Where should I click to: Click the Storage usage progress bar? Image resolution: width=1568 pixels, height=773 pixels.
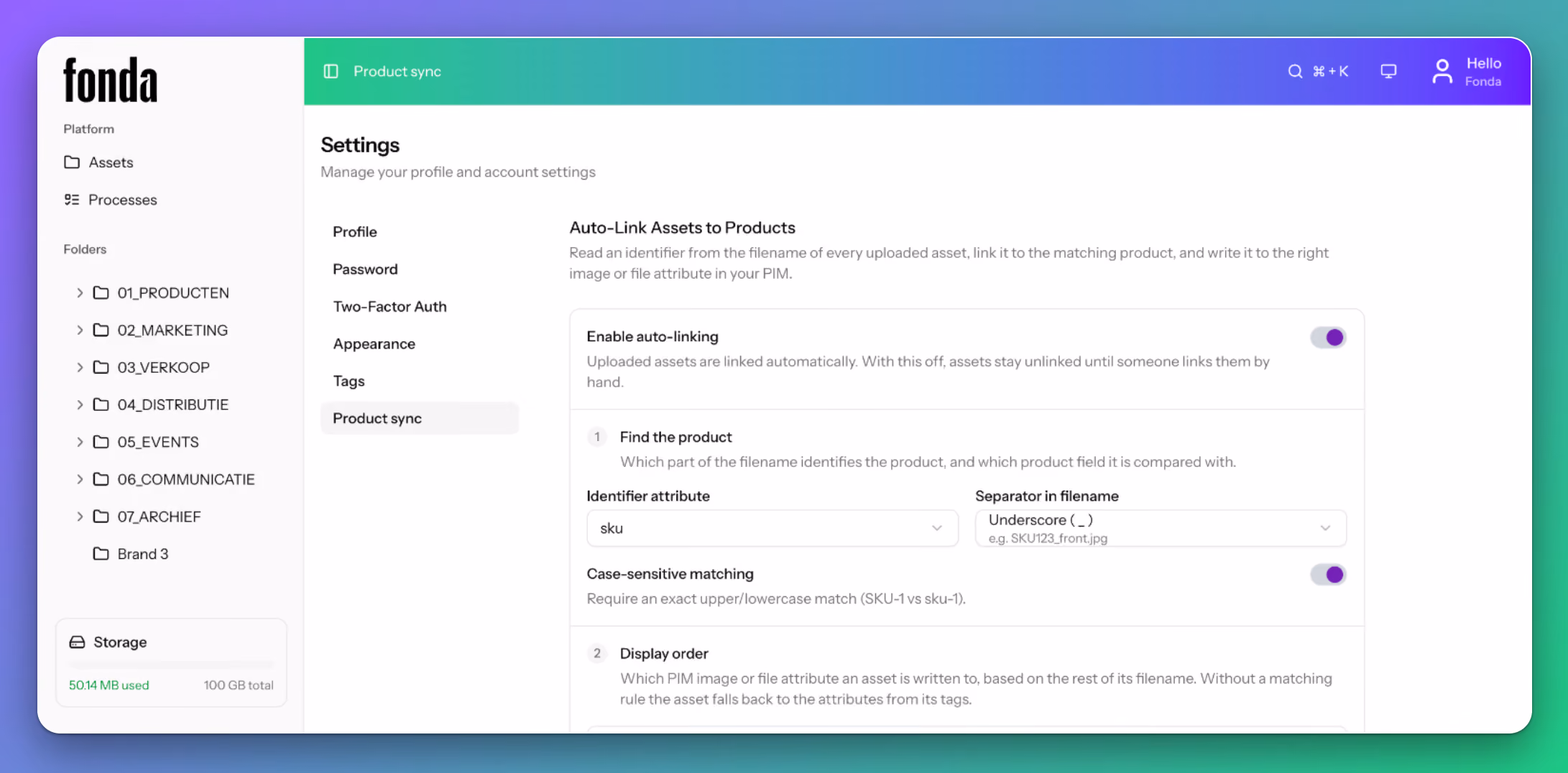[x=171, y=665]
